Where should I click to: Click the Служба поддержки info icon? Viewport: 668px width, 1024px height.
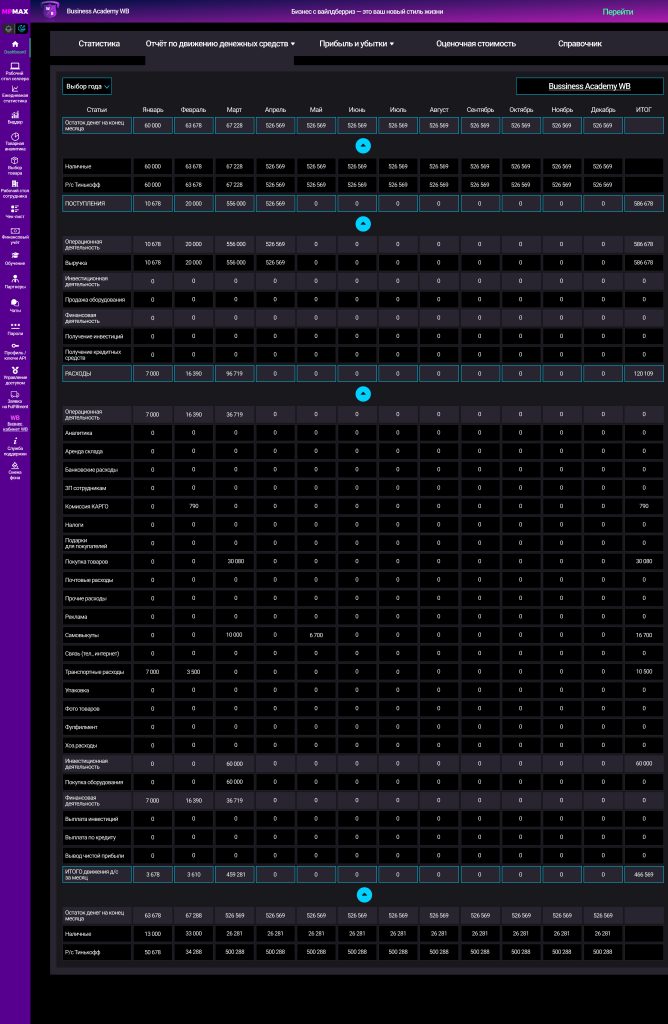pos(15,442)
